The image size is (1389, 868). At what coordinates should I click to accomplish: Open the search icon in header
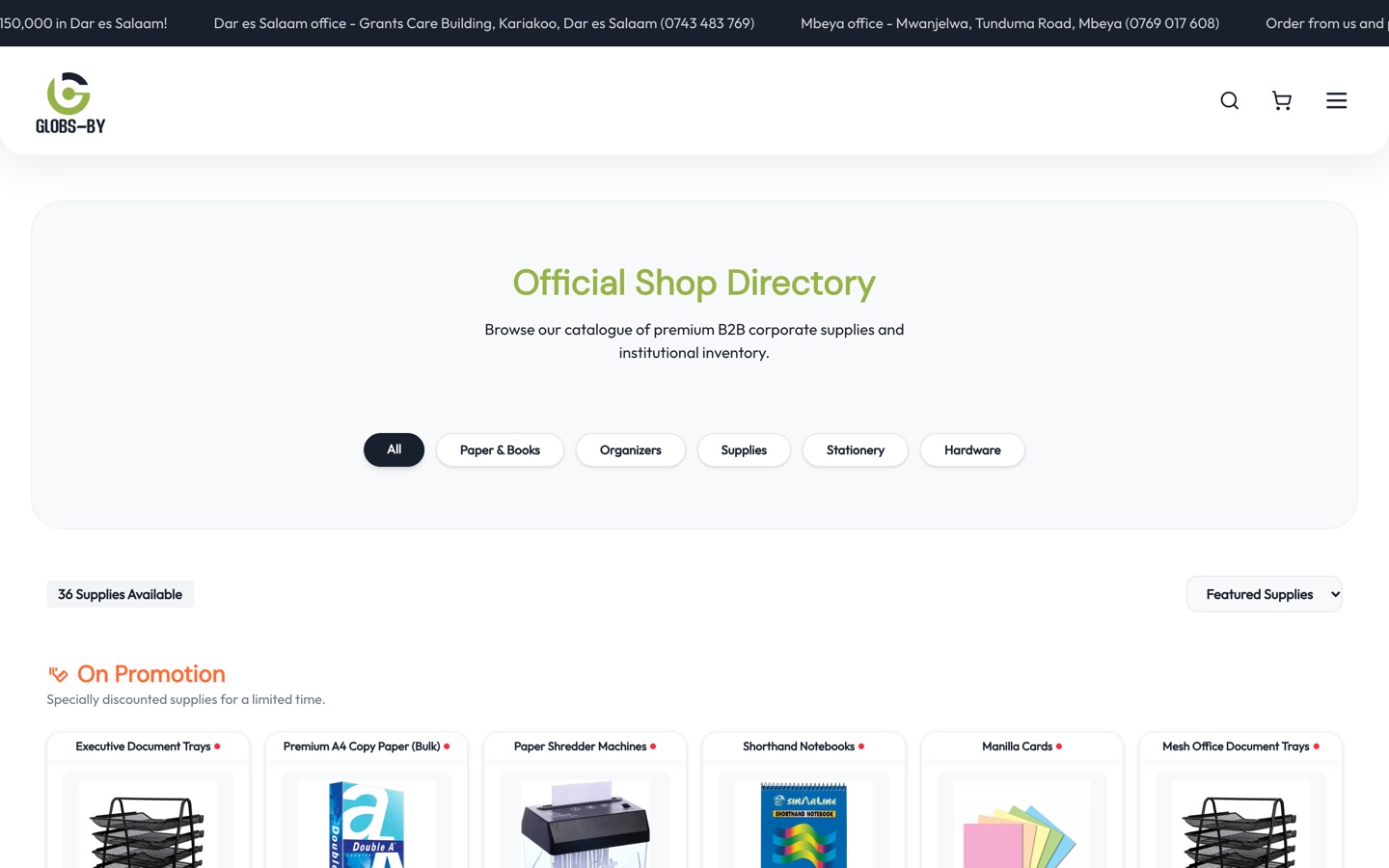(1229, 100)
